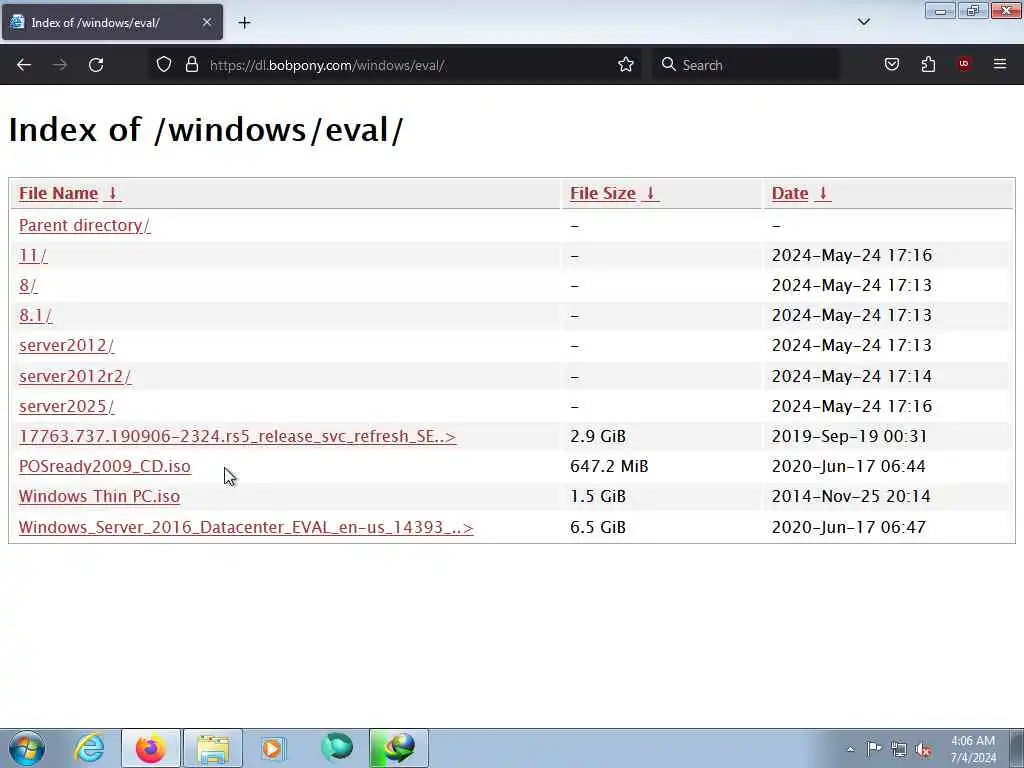Screen dimensions: 1024x768
Task: Click the Firefox taskbar icon
Action: coord(150,748)
